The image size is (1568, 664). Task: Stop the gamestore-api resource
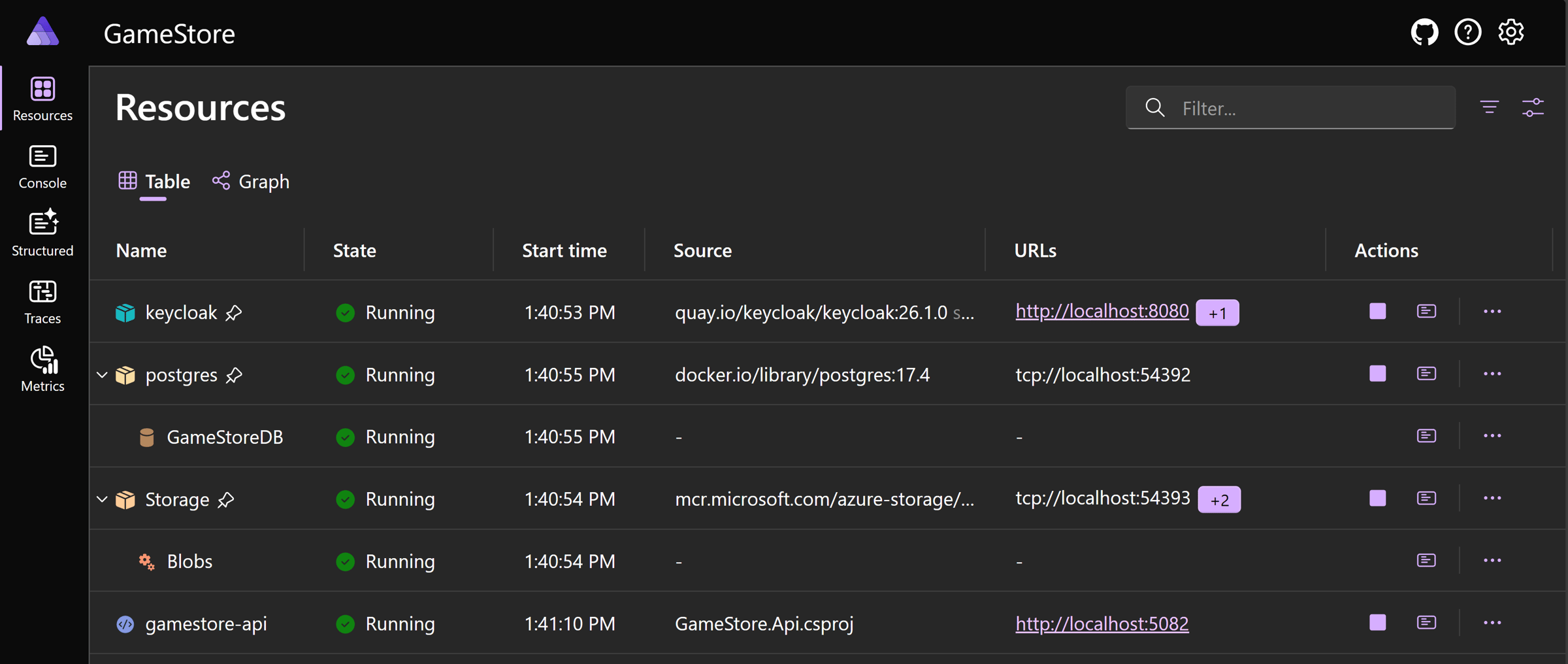[x=1377, y=623]
